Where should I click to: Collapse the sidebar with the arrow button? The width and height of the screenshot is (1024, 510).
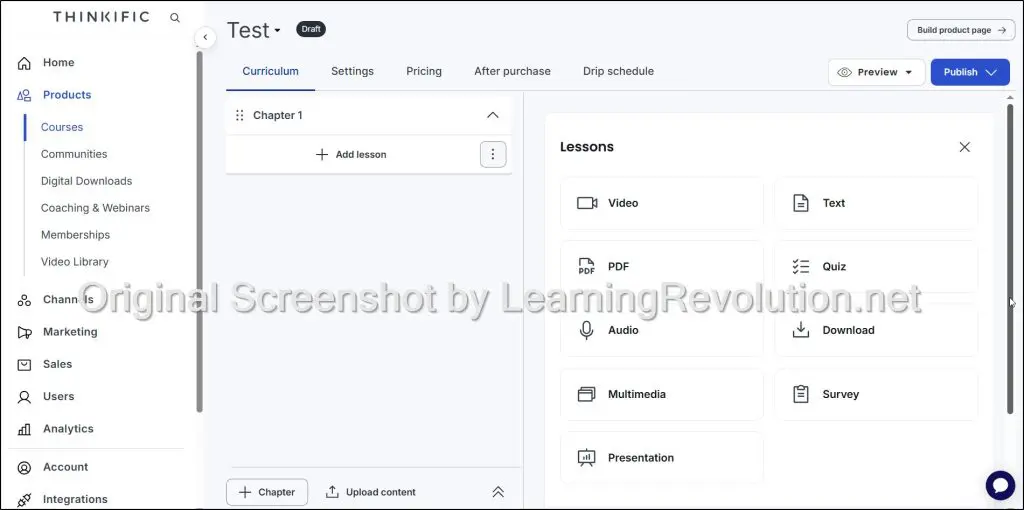coord(205,37)
